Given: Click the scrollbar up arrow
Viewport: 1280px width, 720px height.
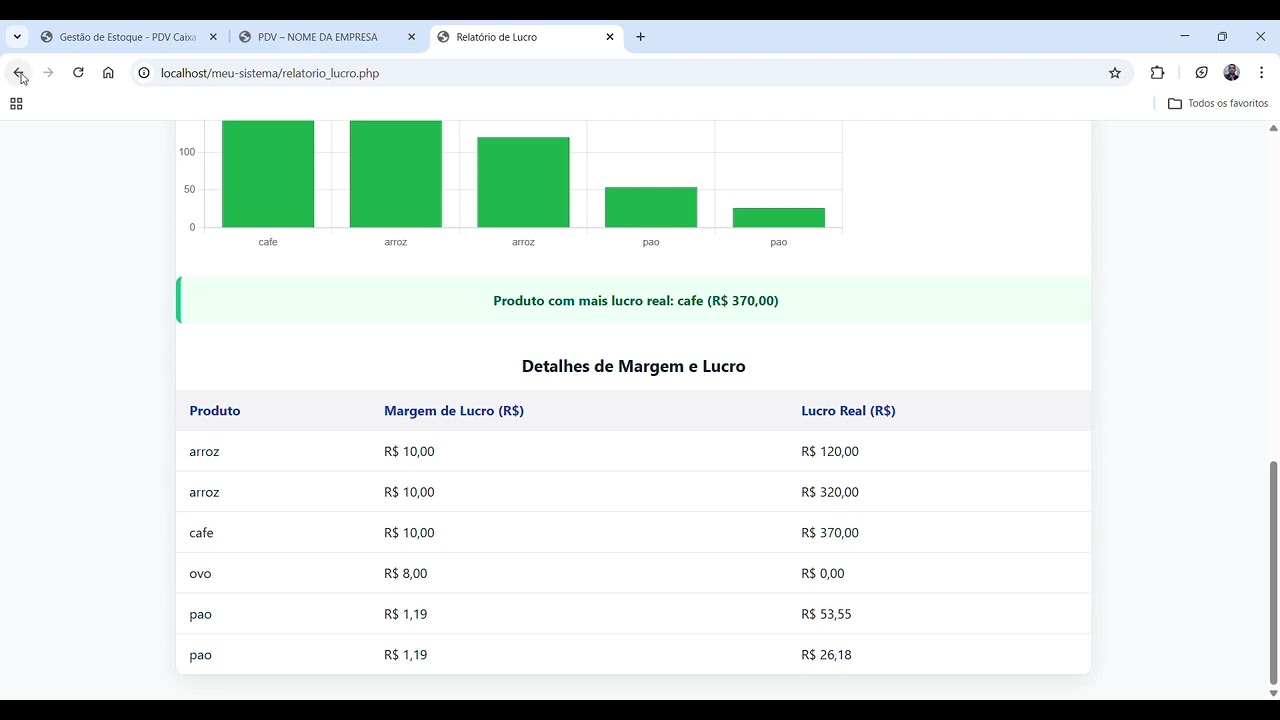Looking at the screenshot, I should click(x=1273, y=128).
